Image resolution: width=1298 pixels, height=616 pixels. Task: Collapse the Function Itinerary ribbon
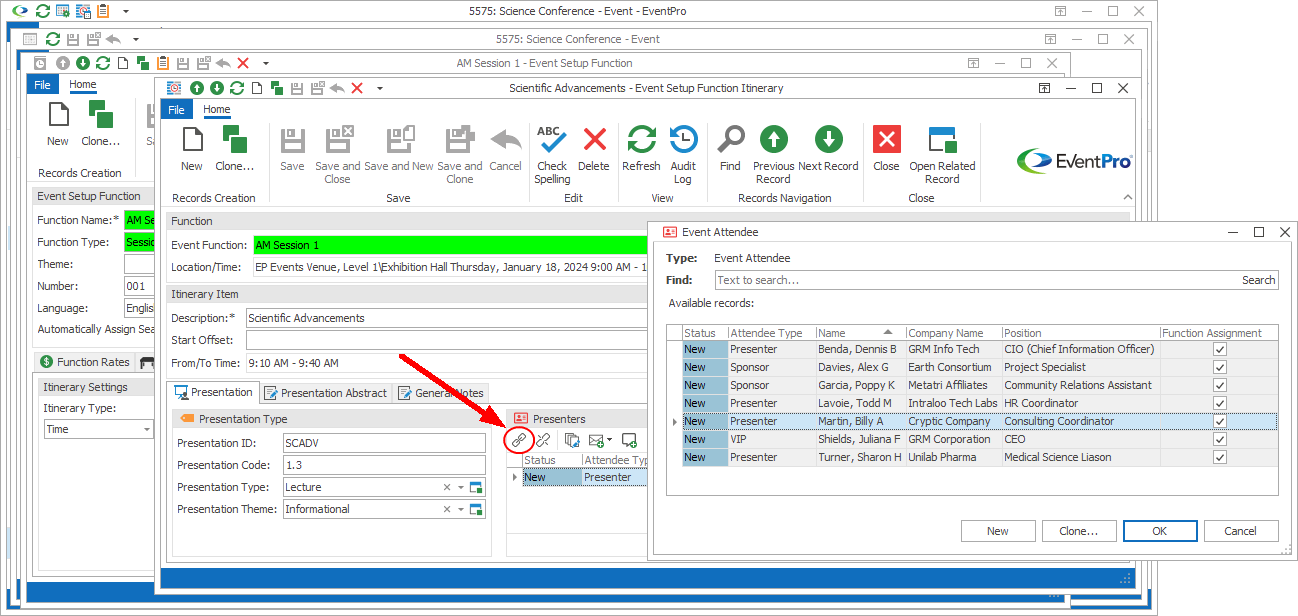1128,197
